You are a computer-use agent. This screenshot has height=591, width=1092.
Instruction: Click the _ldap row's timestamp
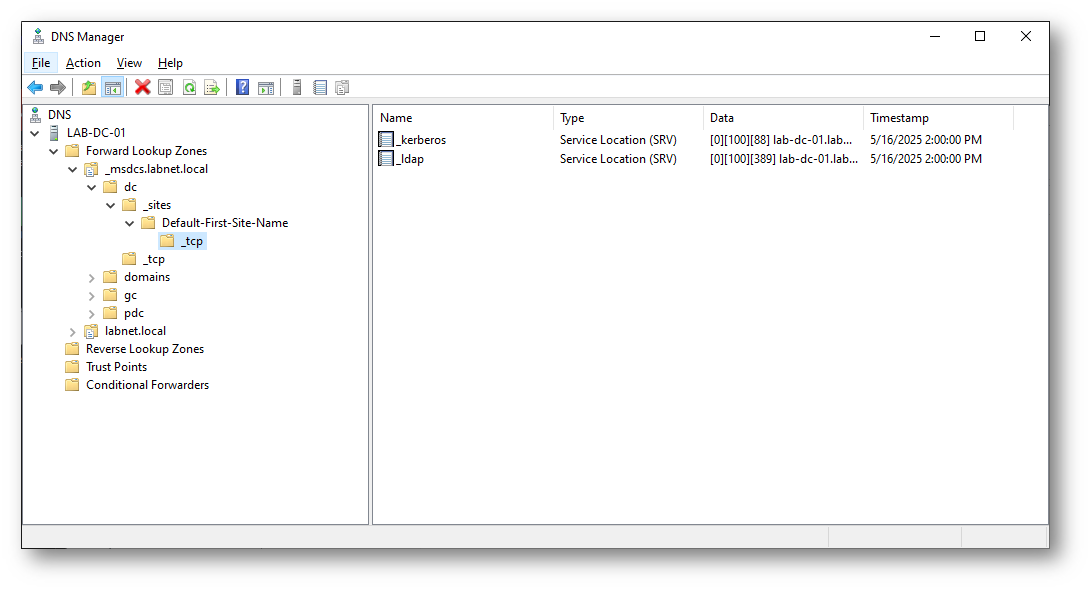click(926, 159)
